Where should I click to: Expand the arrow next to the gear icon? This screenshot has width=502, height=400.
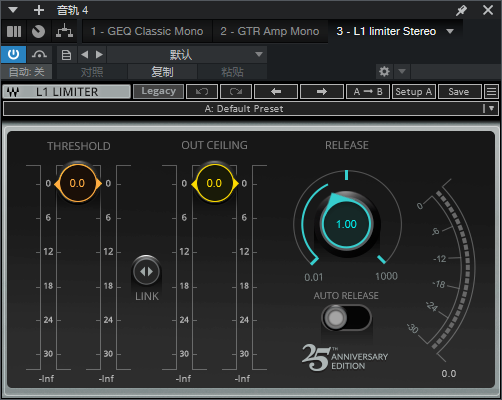click(402, 71)
